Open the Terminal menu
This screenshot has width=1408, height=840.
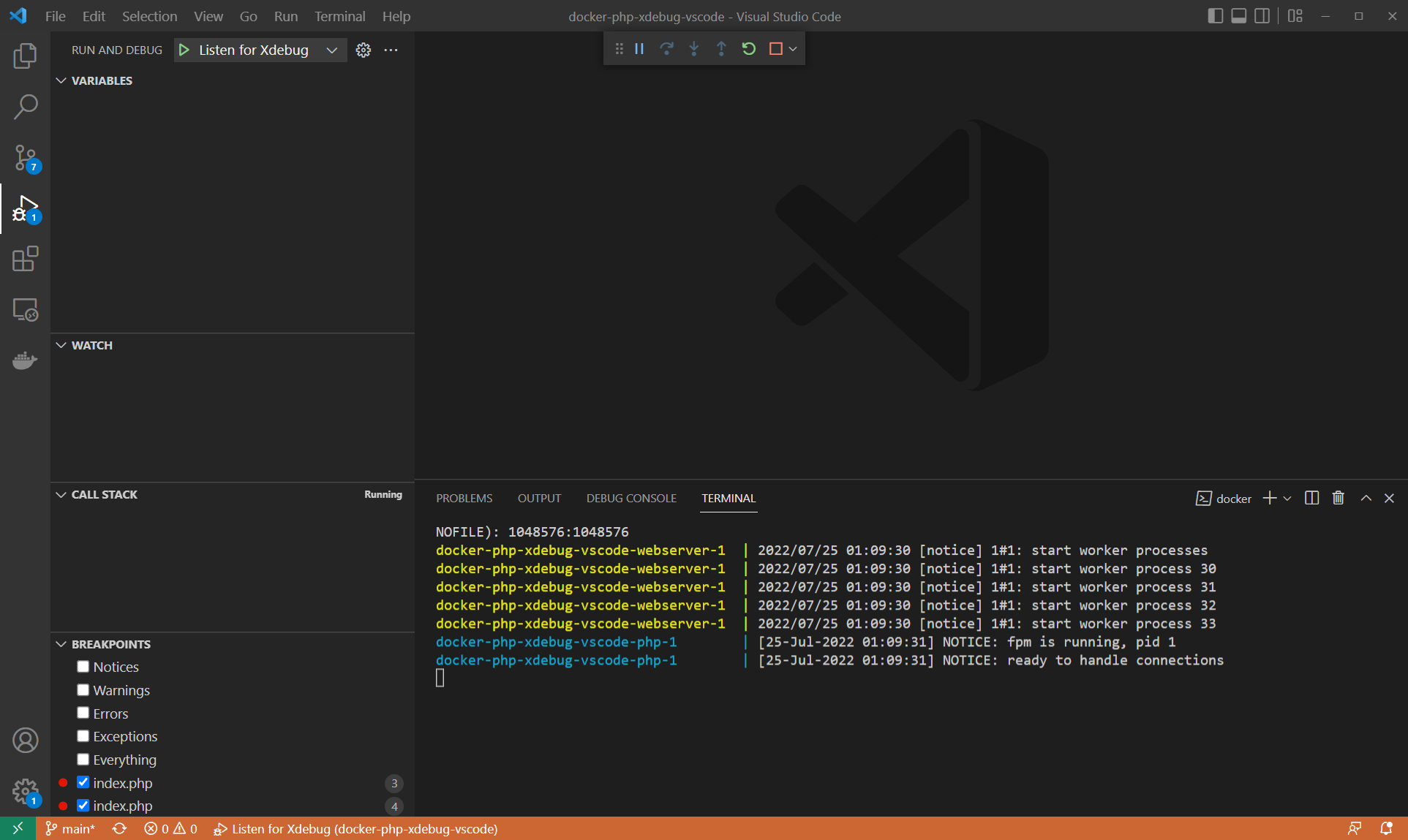[339, 16]
